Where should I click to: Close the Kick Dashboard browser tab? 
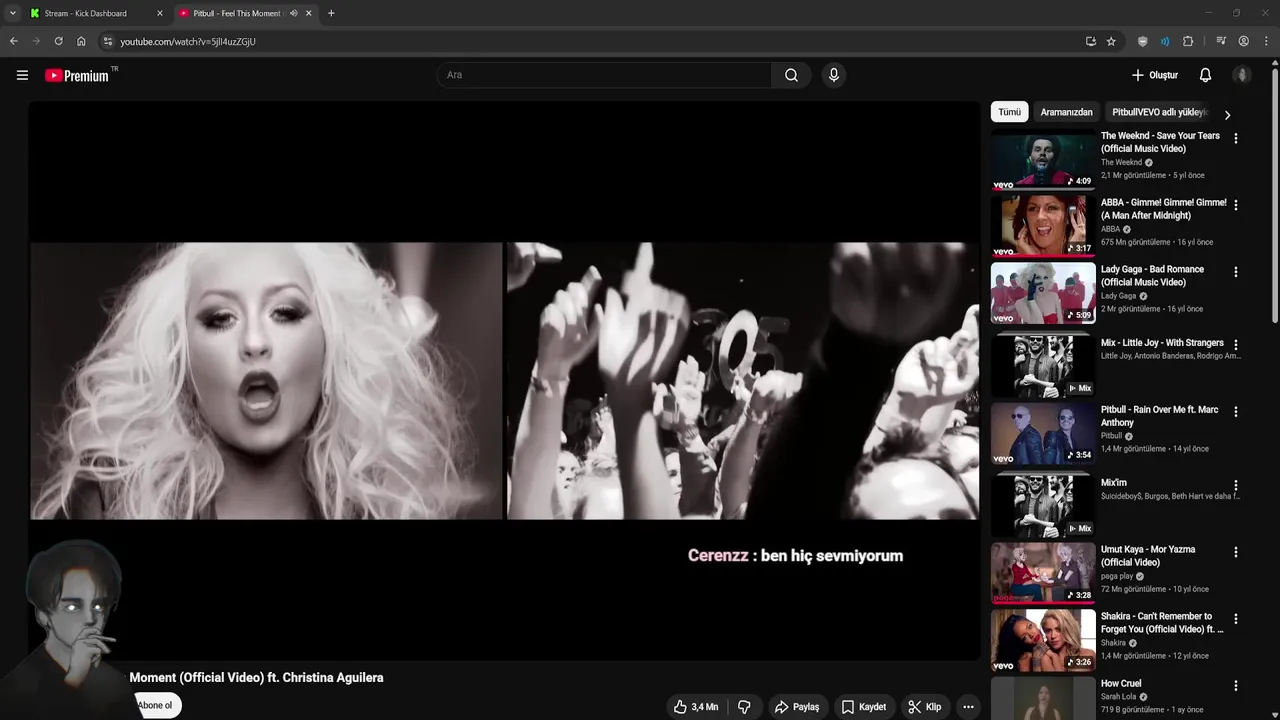[x=159, y=13]
